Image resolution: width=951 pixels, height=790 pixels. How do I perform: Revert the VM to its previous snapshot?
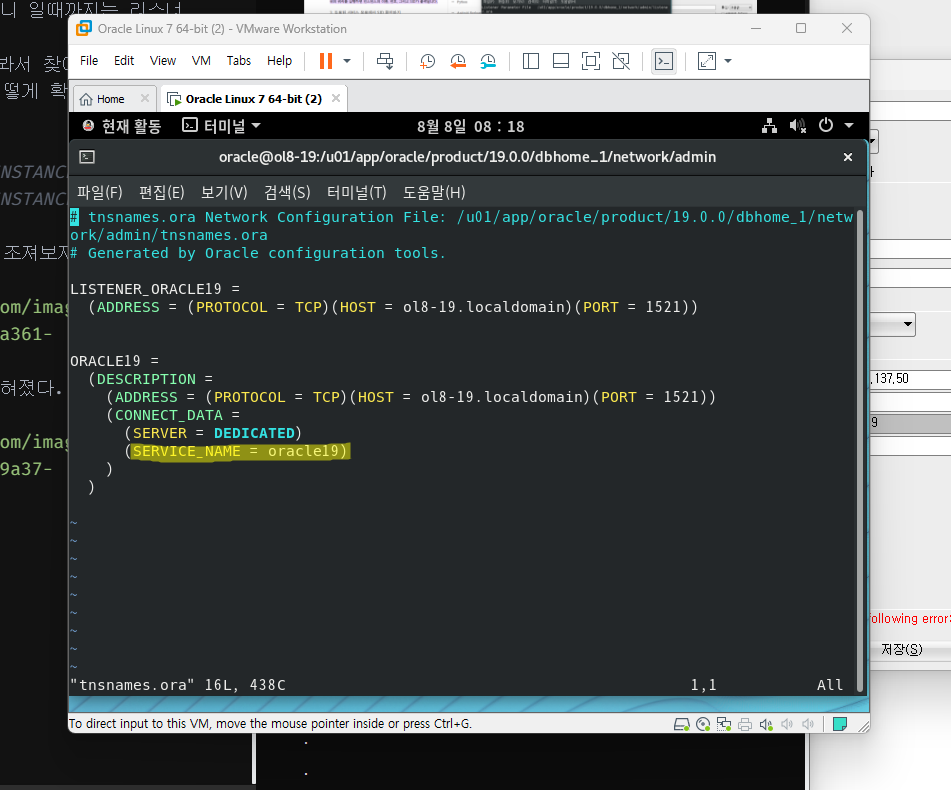point(458,61)
